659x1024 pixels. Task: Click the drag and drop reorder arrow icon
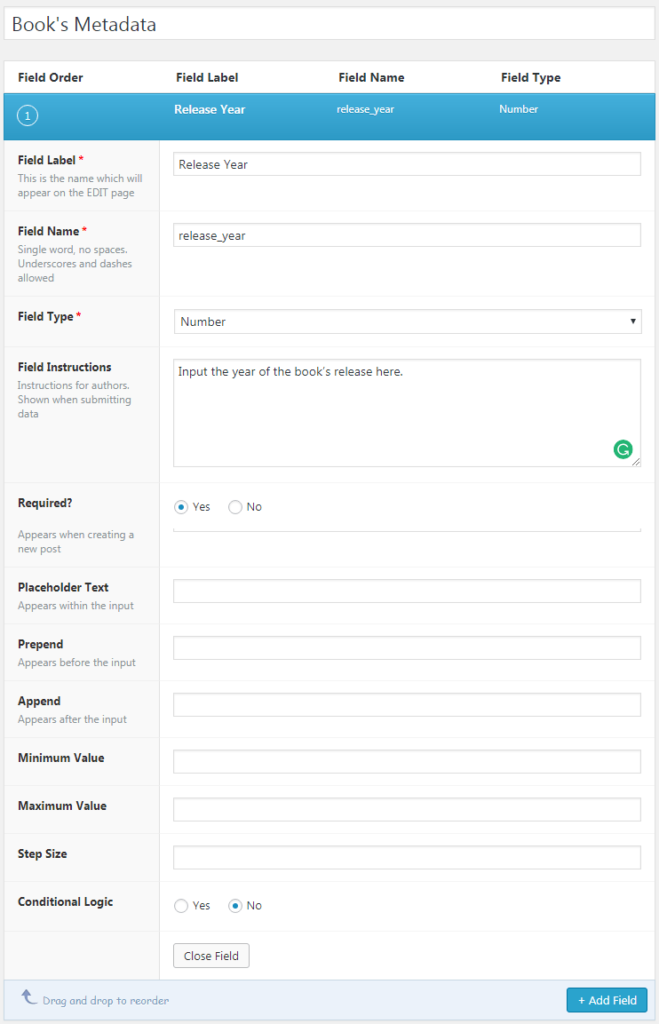29,997
